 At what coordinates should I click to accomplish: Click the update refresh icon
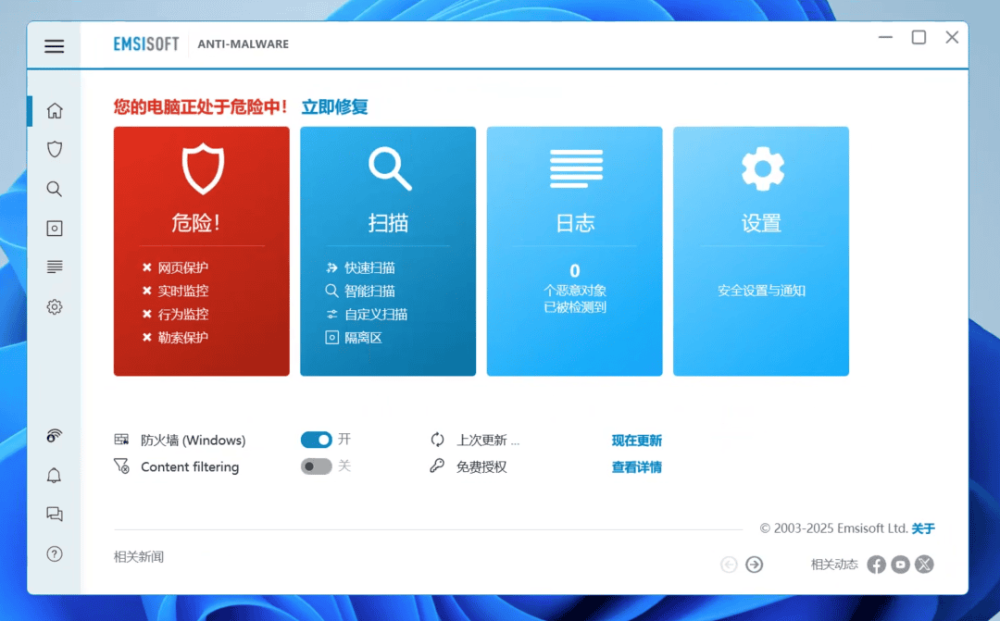tap(438, 439)
